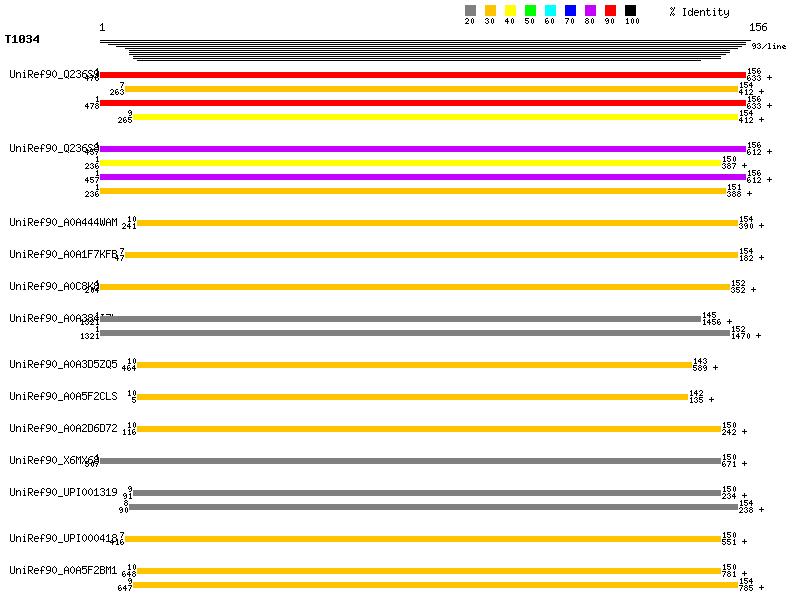Click the gray 20% identity legend swatch
Screen dimensions: 800x600
click(470, 11)
